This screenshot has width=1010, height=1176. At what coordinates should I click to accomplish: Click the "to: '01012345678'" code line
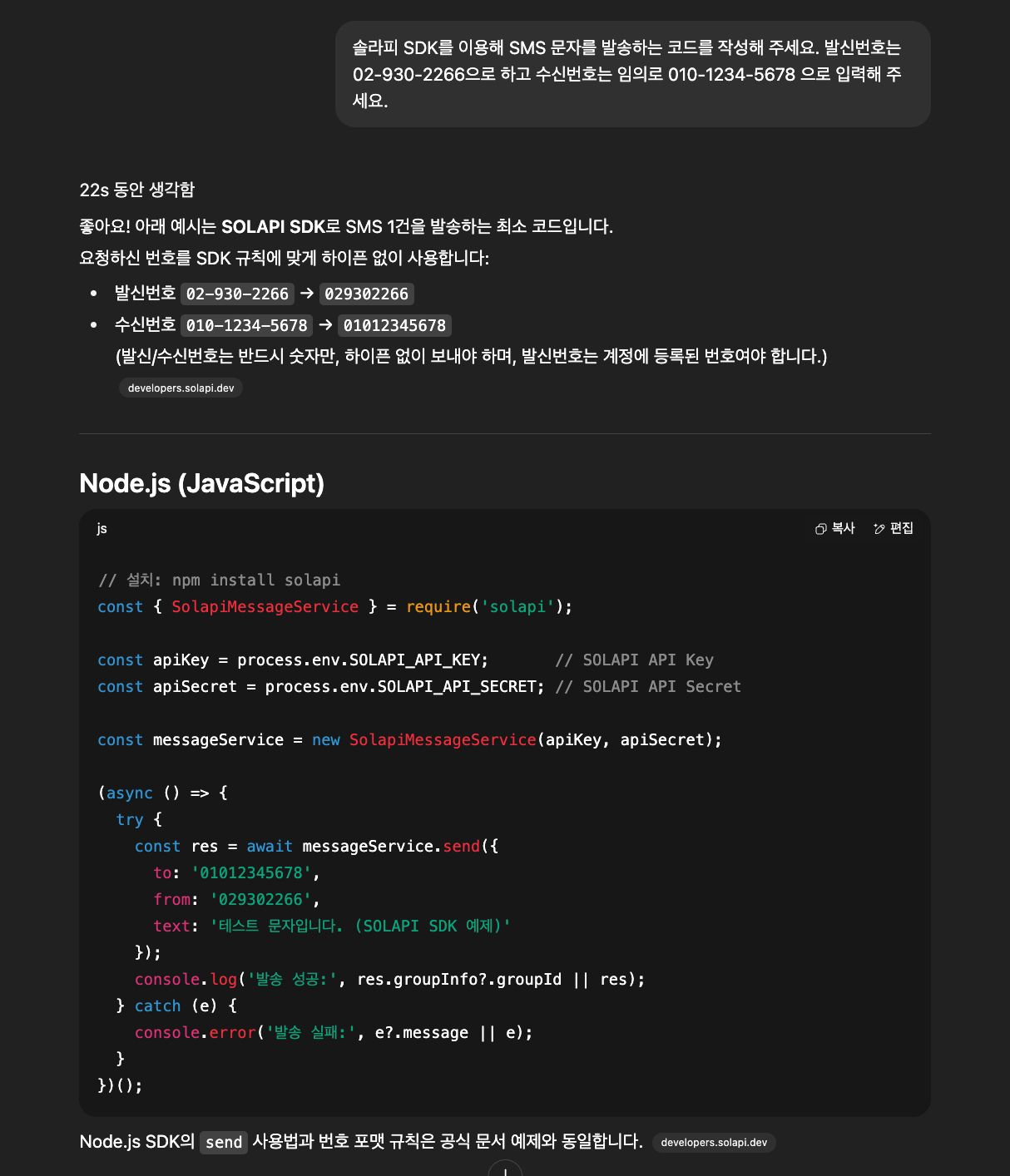click(x=237, y=872)
